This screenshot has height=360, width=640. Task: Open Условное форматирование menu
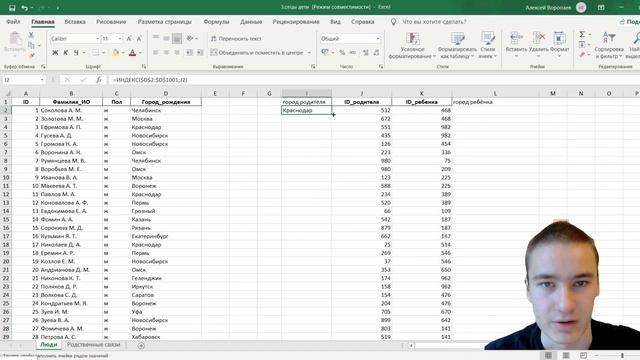click(x=412, y=45)
